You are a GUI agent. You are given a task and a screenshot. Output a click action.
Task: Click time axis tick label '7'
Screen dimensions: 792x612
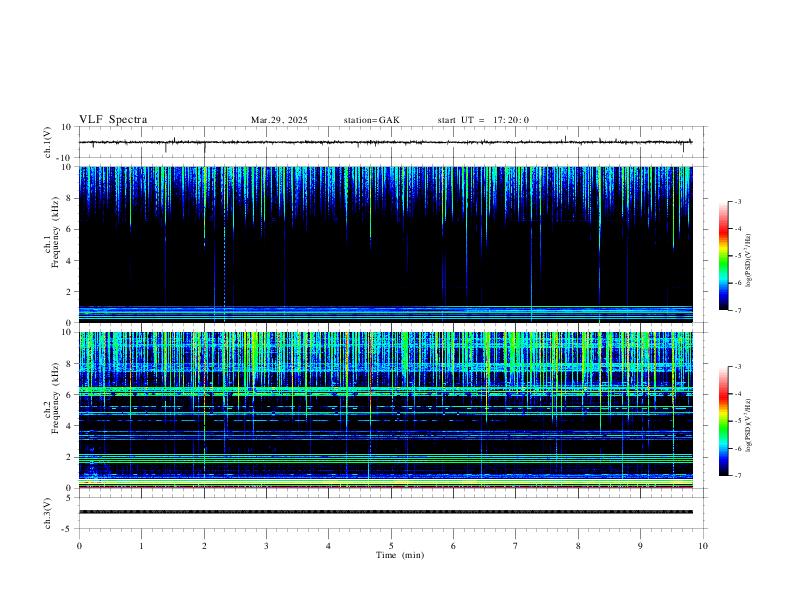[516, 546]
